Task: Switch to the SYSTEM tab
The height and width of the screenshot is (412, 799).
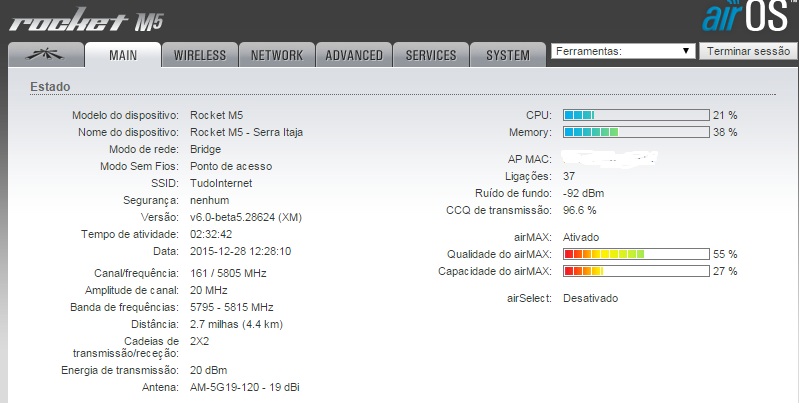Action: 508,54
